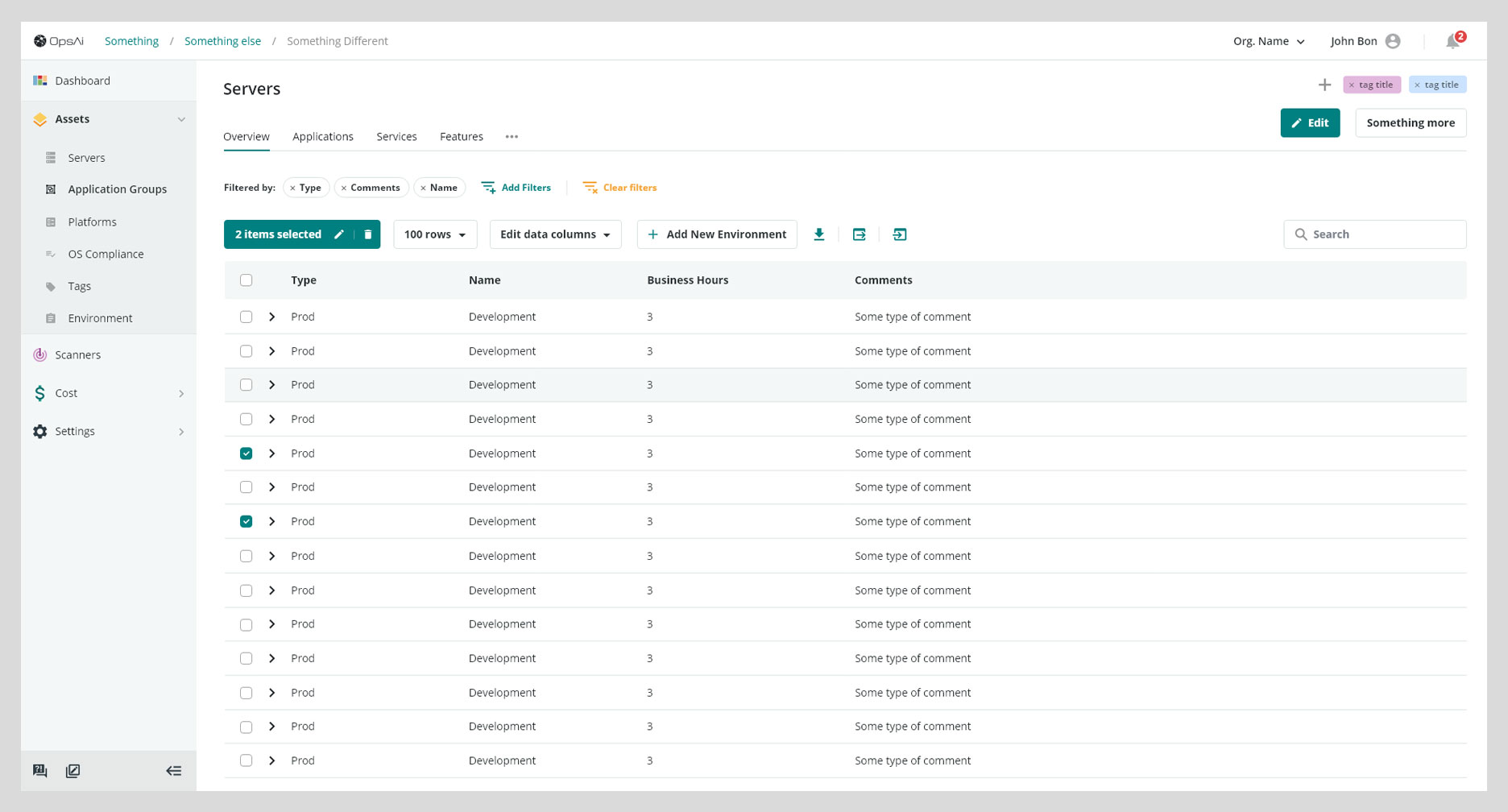Open the 100 rows dropdown
Screen dimensions: 1508x812
[435, 234]
